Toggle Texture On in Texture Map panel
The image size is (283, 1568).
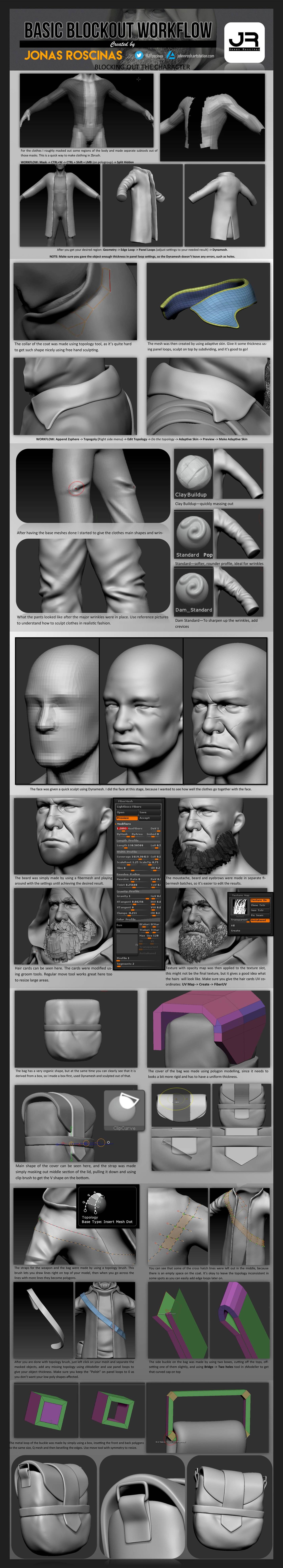[260, 900]
